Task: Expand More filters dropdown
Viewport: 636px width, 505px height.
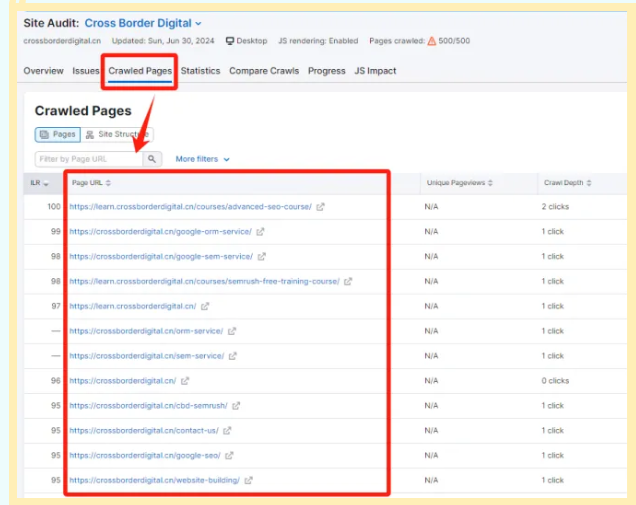Action: [x=202, y=159]
